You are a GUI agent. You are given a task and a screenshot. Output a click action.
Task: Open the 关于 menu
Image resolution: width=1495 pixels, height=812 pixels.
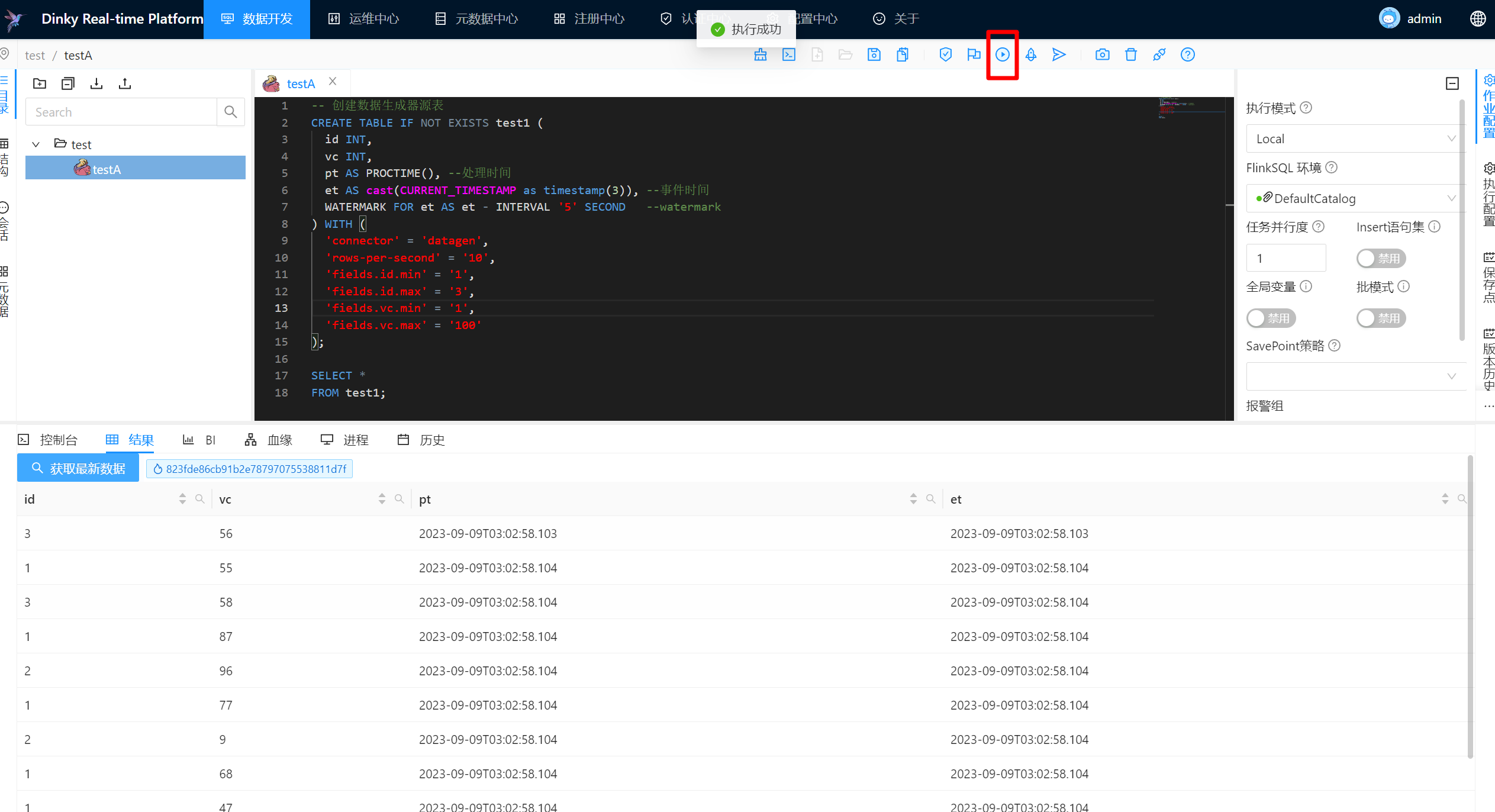pos(896,19)
